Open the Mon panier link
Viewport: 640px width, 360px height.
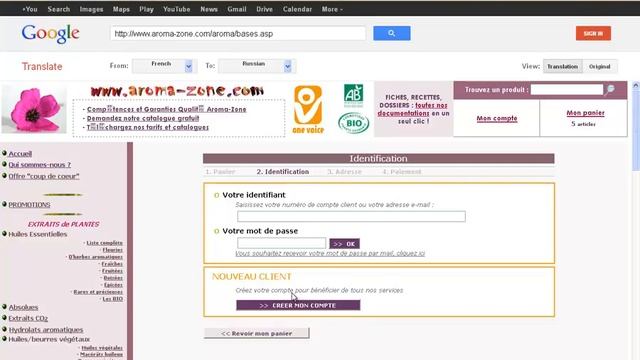[585, 113]
